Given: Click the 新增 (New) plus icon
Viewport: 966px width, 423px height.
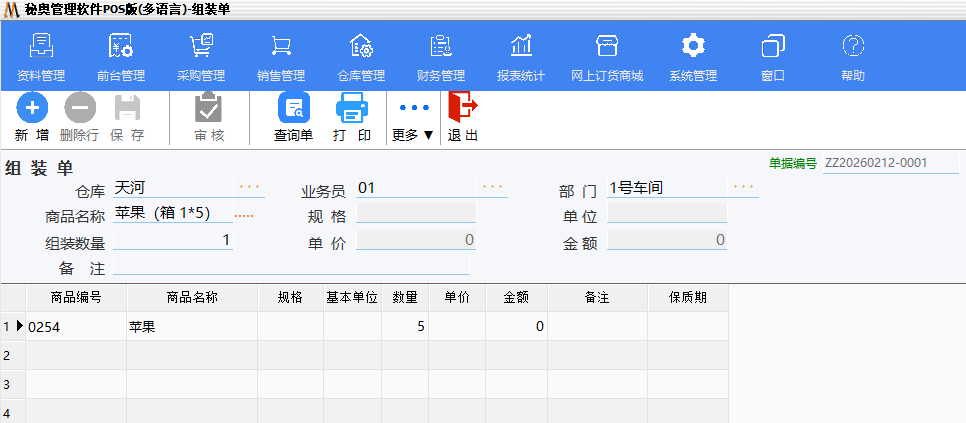Looking at the screenshot, I should [31, 107].
